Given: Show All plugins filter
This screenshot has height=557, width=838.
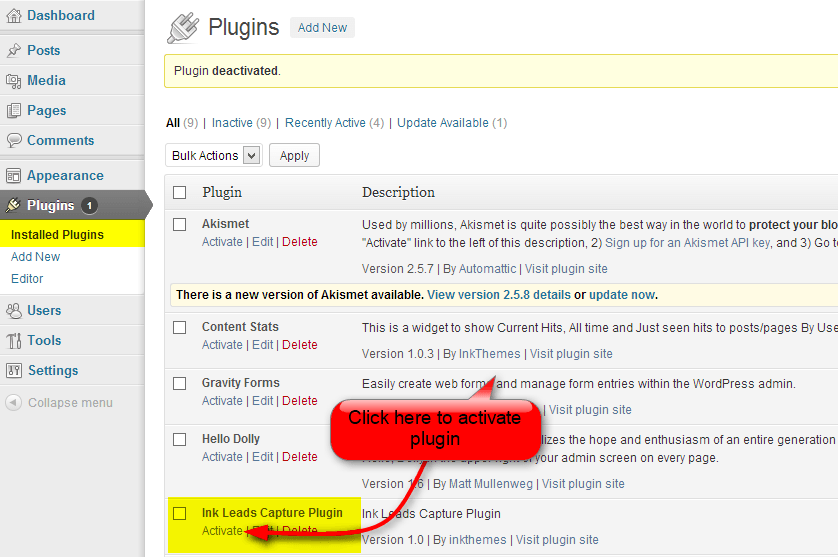Looking at the screenshot, I should click(173, 123).
